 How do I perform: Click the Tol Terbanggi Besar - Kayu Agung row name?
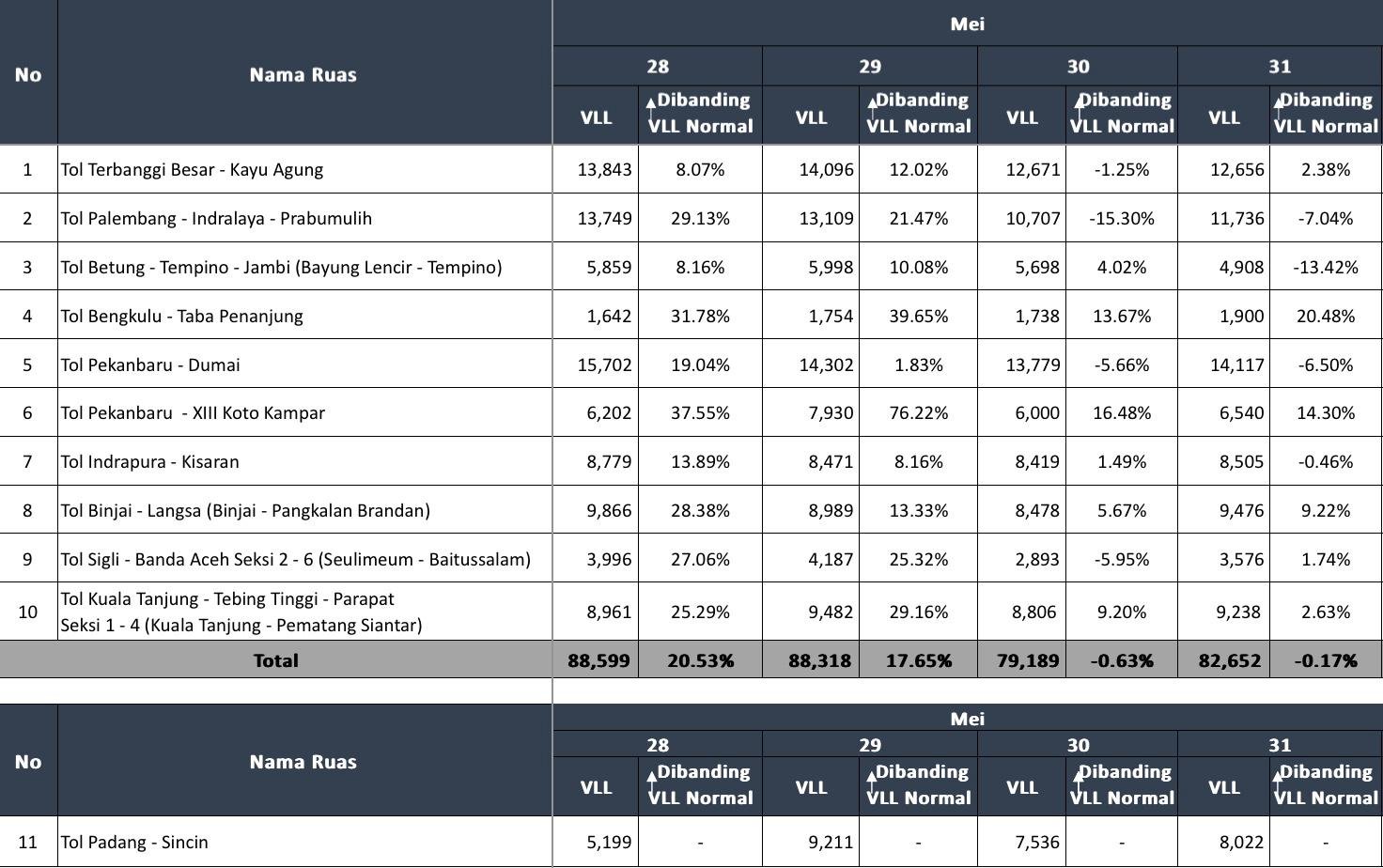[193, 170]
